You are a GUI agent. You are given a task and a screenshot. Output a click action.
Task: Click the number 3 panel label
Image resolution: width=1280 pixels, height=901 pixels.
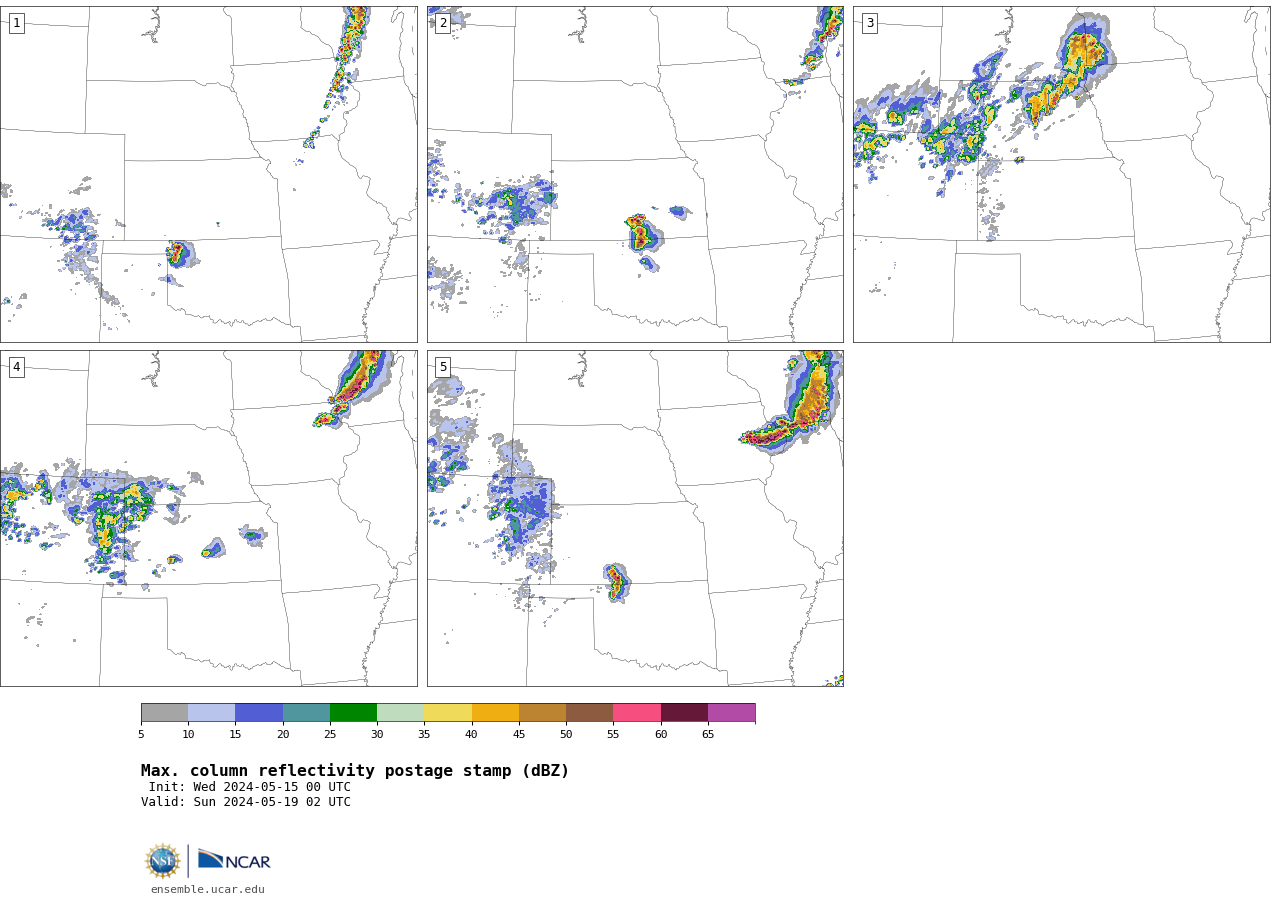pos(869,23)
